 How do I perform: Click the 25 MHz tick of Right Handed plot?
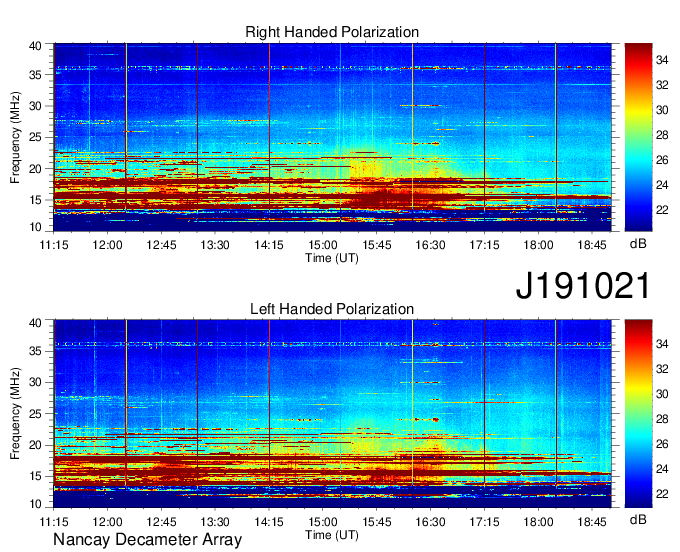pos(35,137)
